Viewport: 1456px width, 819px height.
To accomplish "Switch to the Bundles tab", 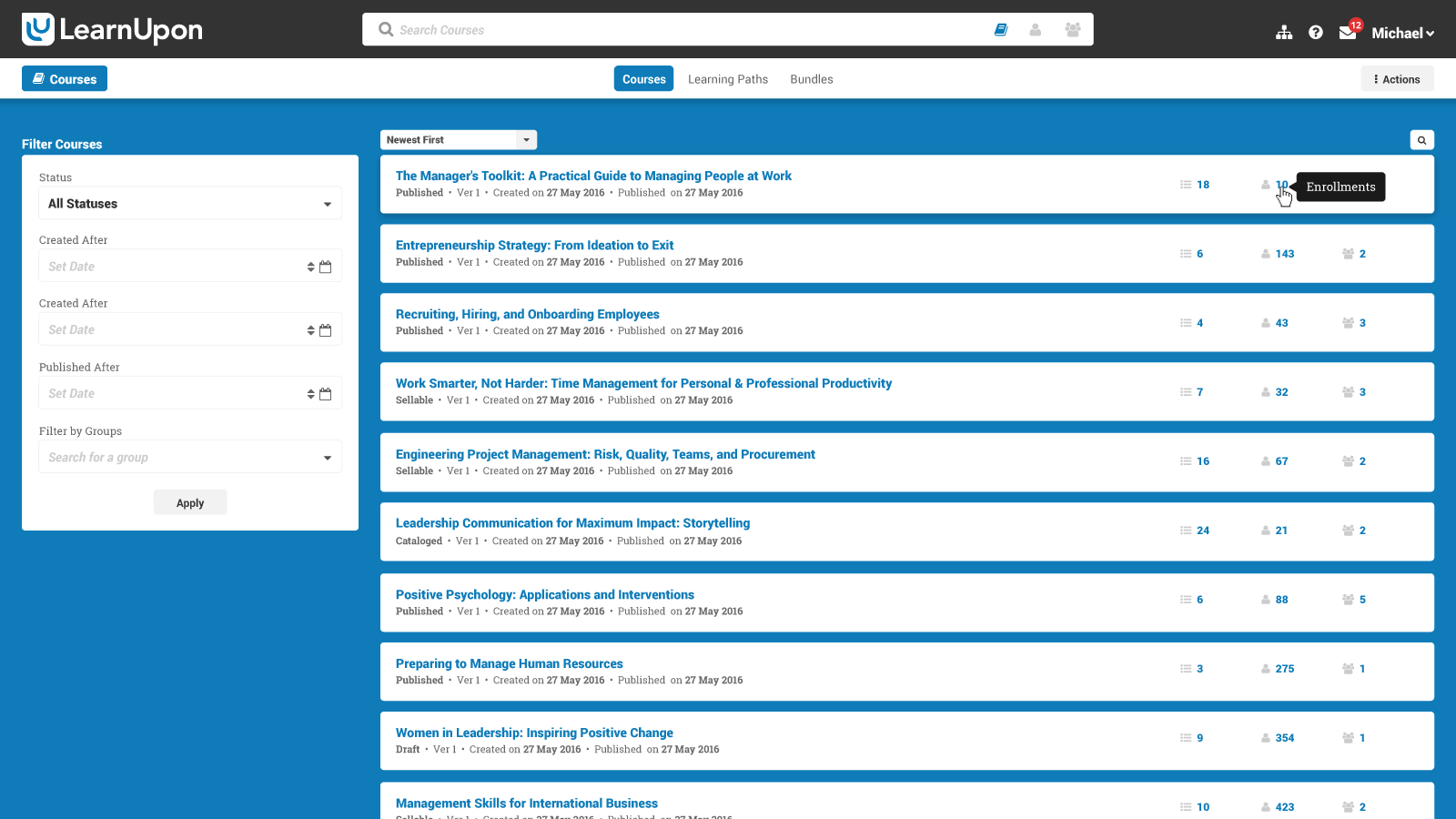I will tap(811, 79).
